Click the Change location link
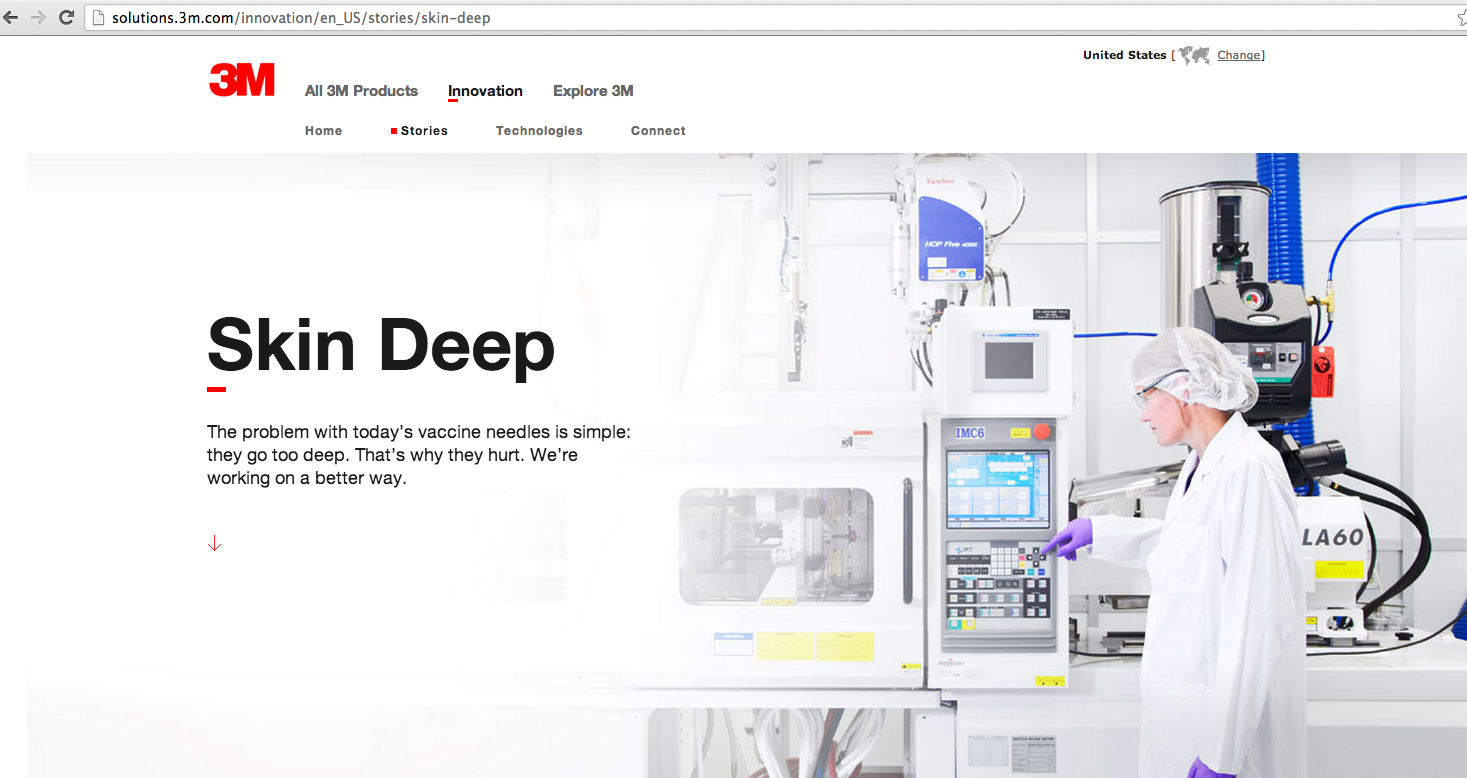The height and width of the screenshot is (778, 1467). pos(1238,55)
